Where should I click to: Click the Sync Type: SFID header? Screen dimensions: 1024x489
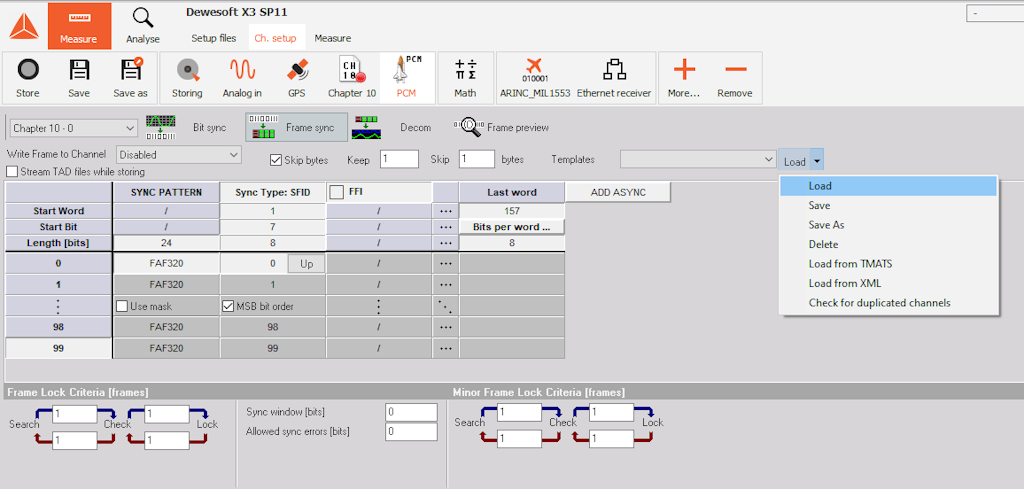[273, 192]
